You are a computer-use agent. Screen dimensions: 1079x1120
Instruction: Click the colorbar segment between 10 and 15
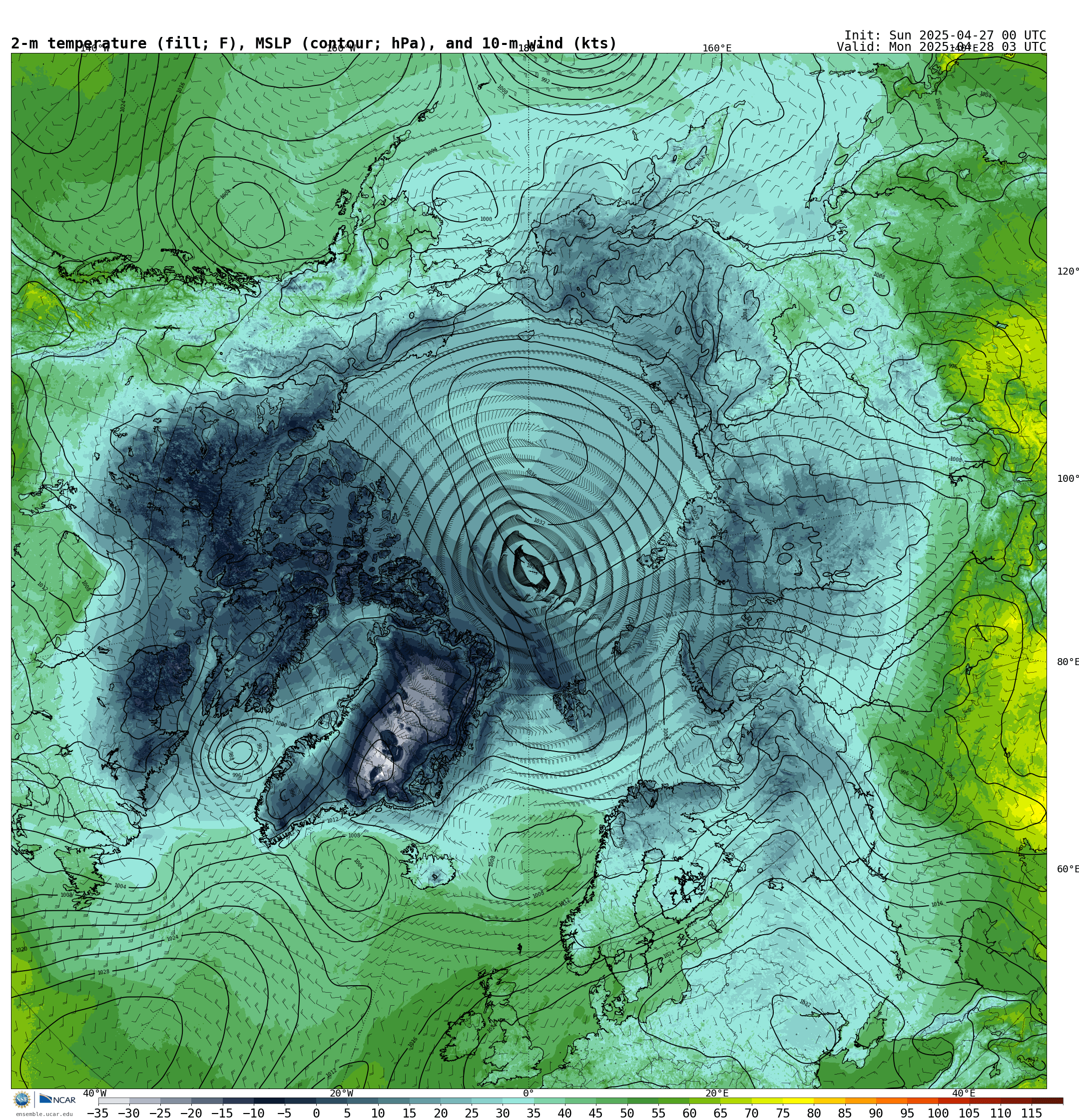tap(394, 1101)
